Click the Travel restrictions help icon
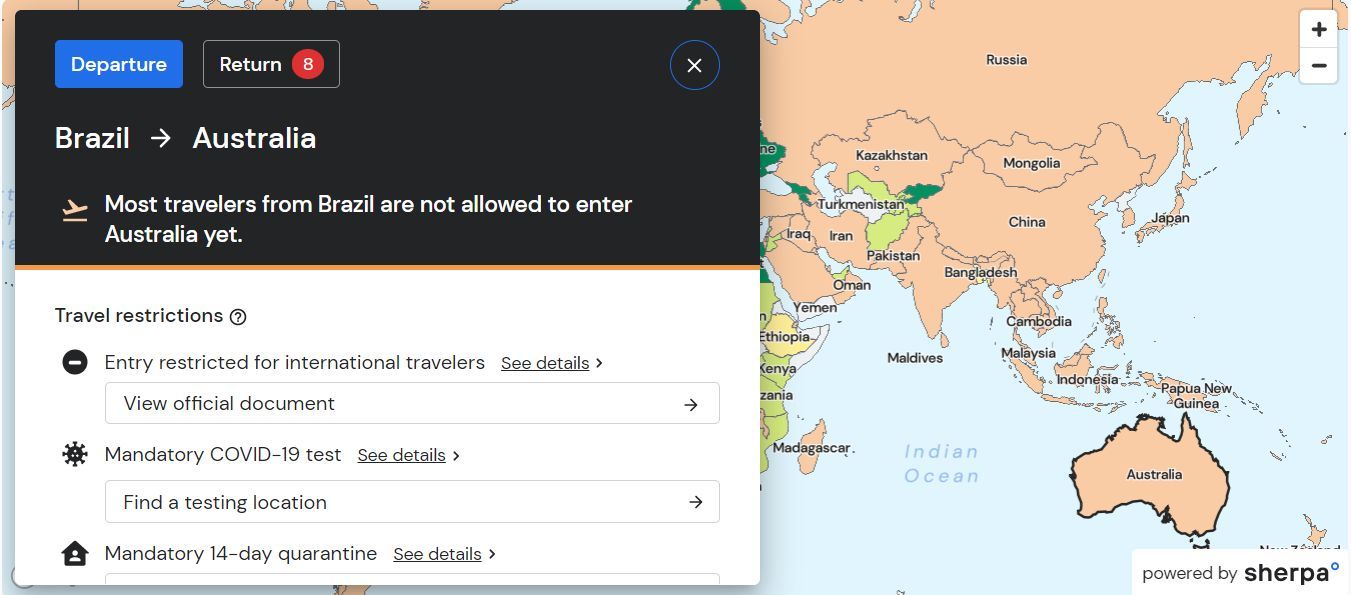 [x=238, y=317]
